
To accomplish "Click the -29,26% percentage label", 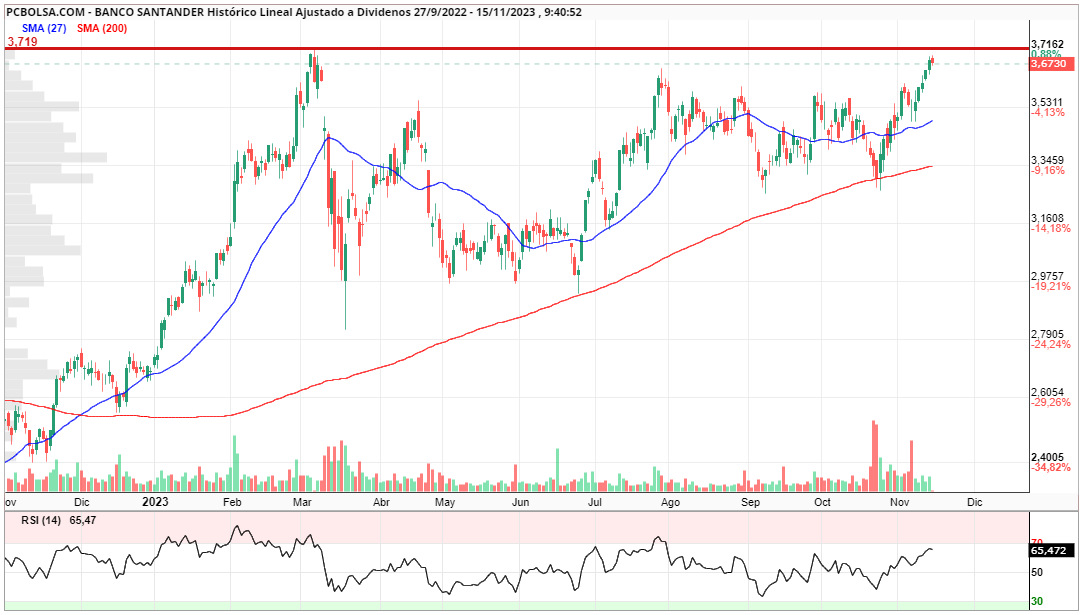I will 1051,402.
